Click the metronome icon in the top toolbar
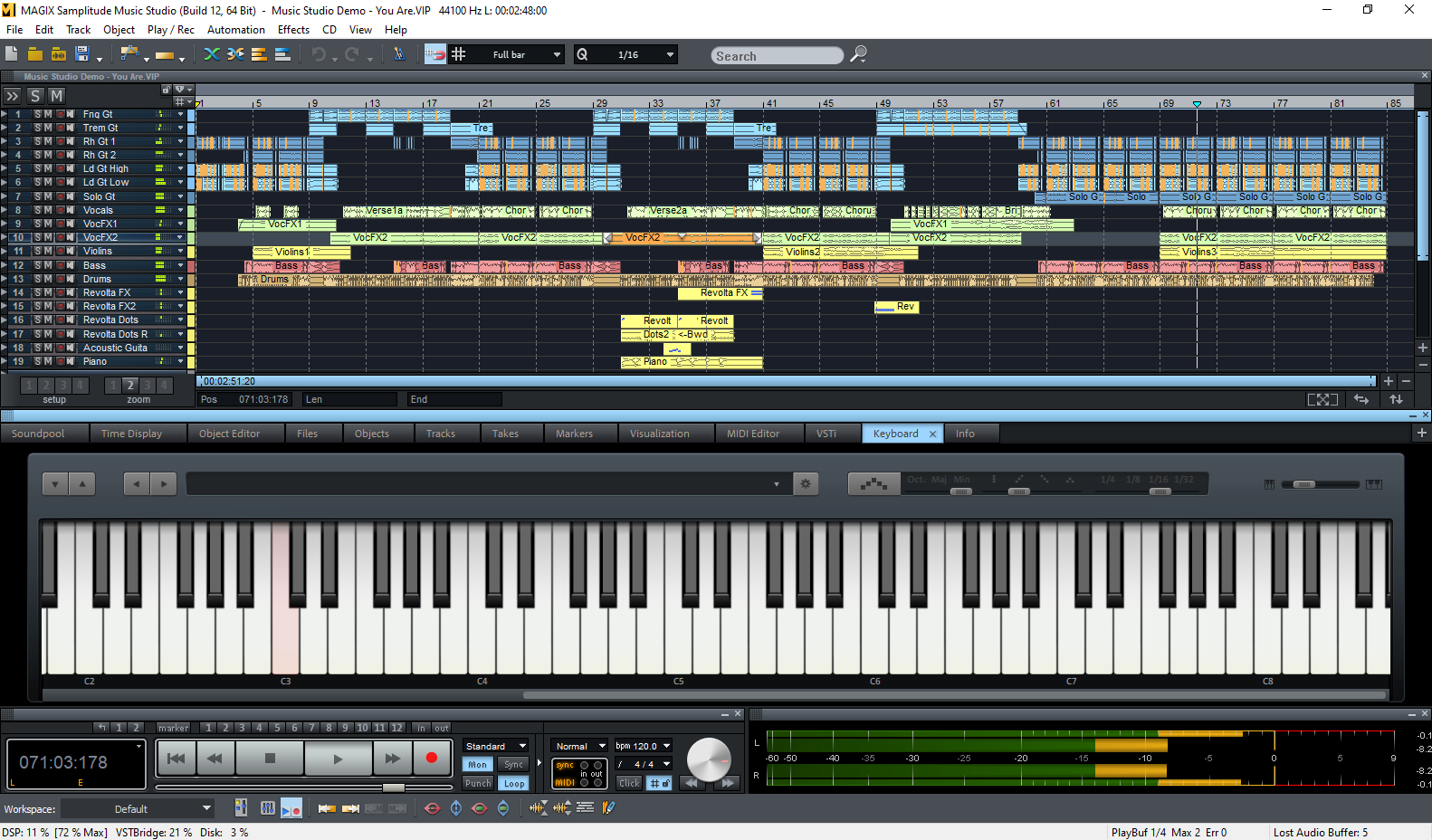Screen dimensions: 1432x840 pyautogui.click(x=399, y=54)
